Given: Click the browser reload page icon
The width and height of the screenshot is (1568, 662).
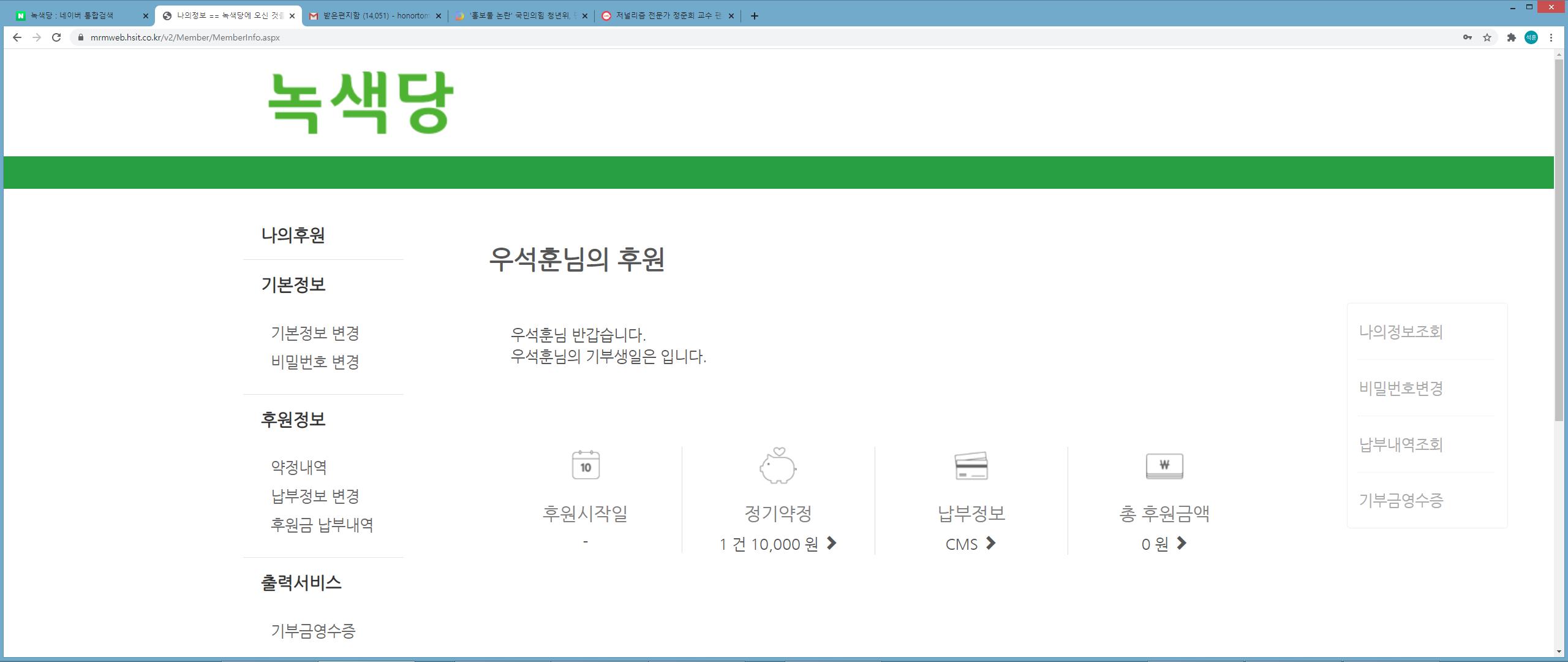Looking at the screenshot, I should coord(56,37).
